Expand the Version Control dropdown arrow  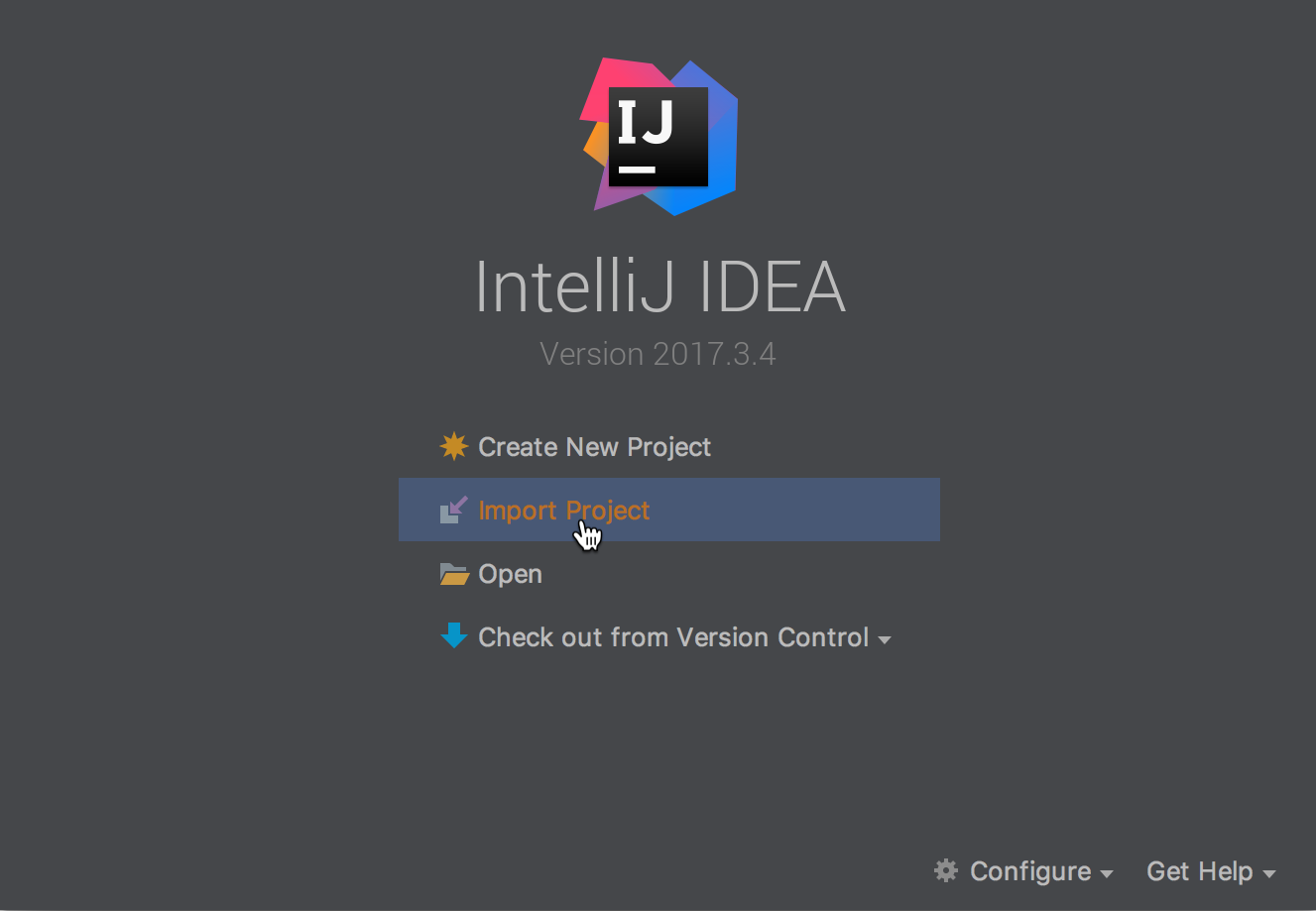pos(885,640)
